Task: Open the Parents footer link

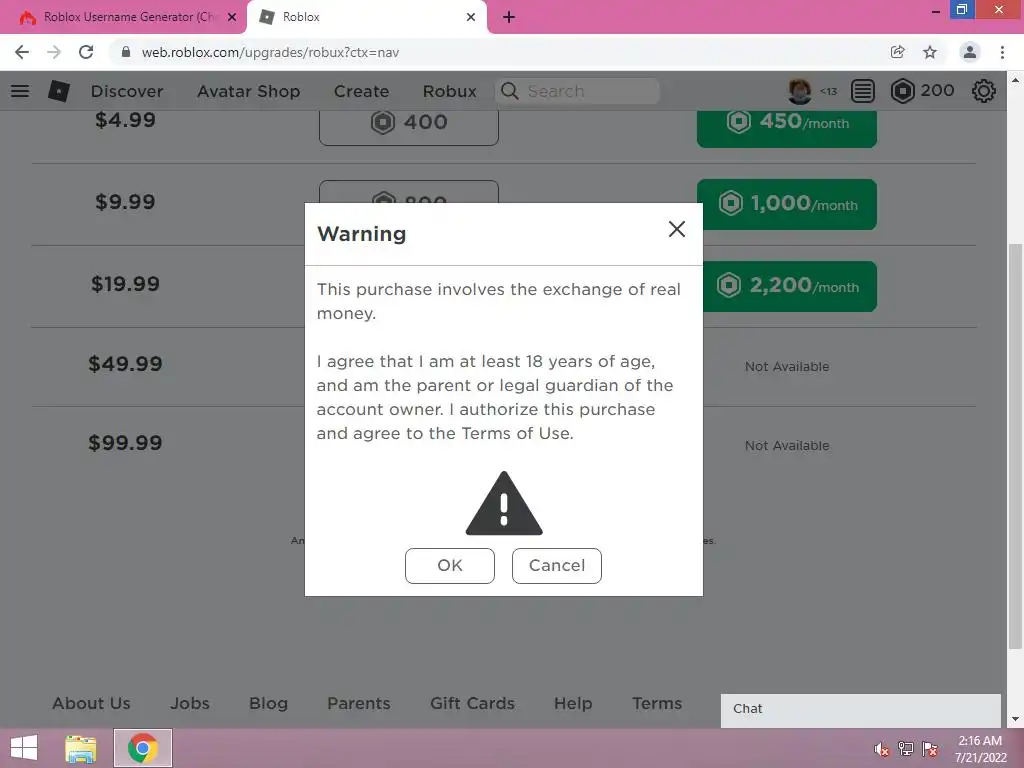Action: click(x=359, y=703)
